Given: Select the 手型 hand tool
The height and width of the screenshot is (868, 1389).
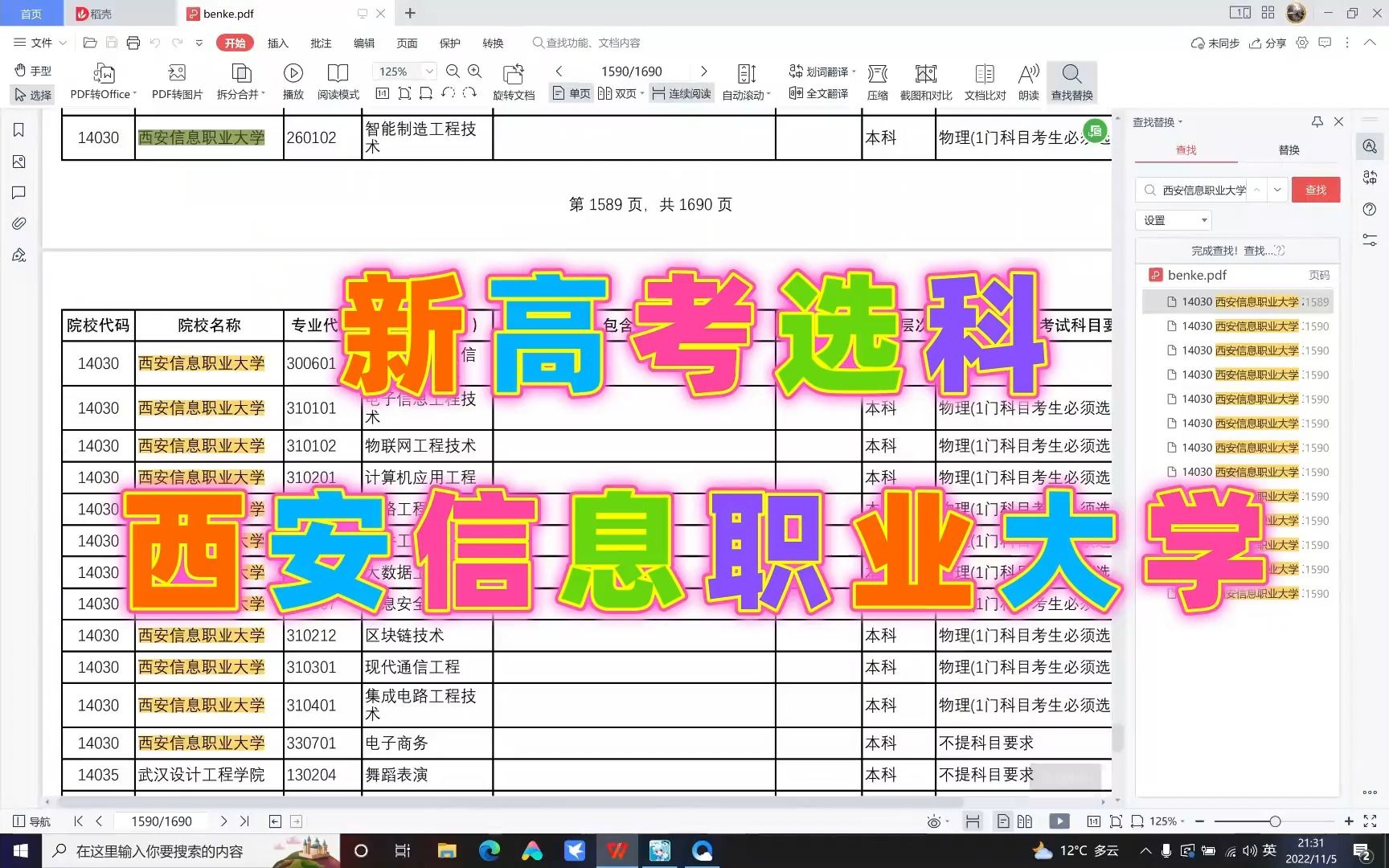Looking at the screenshot, I should point(33,71).
